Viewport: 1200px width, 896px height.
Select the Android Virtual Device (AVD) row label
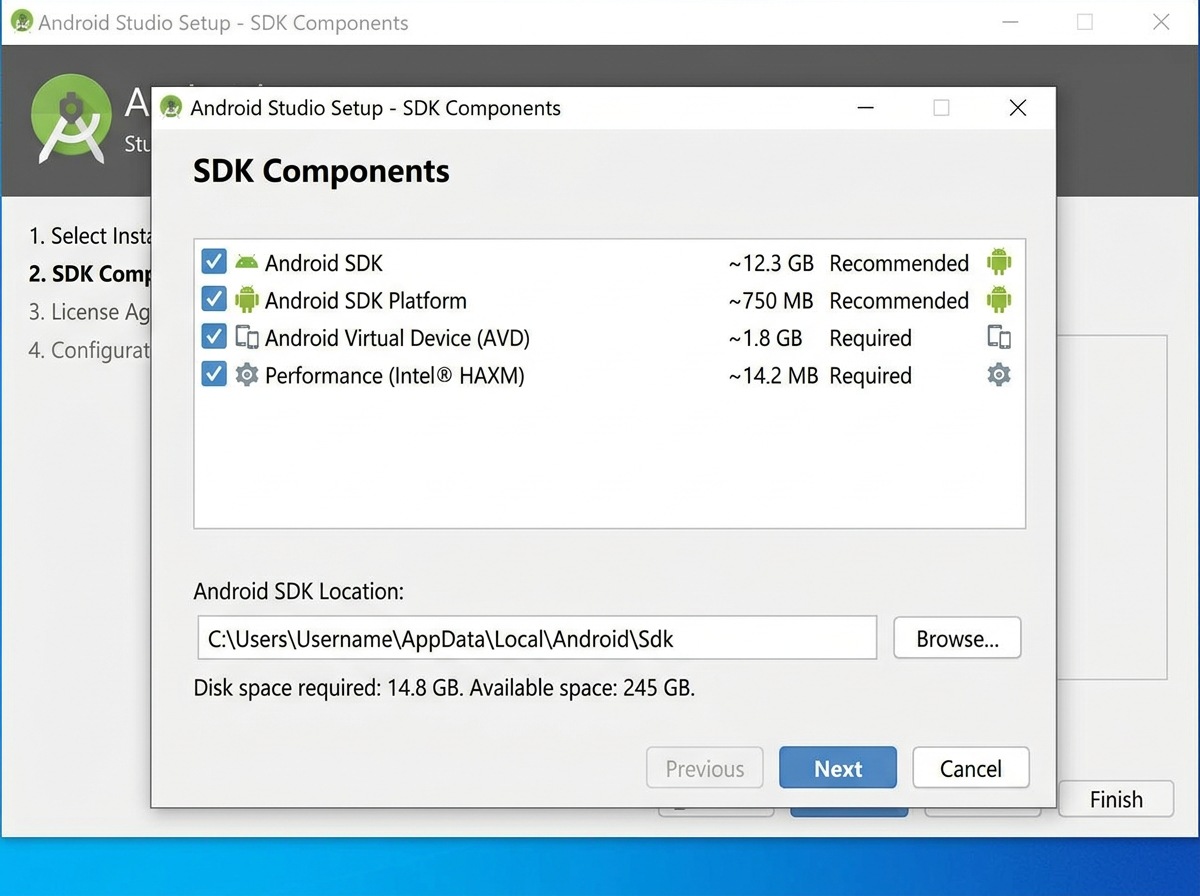tap(397, 338)
